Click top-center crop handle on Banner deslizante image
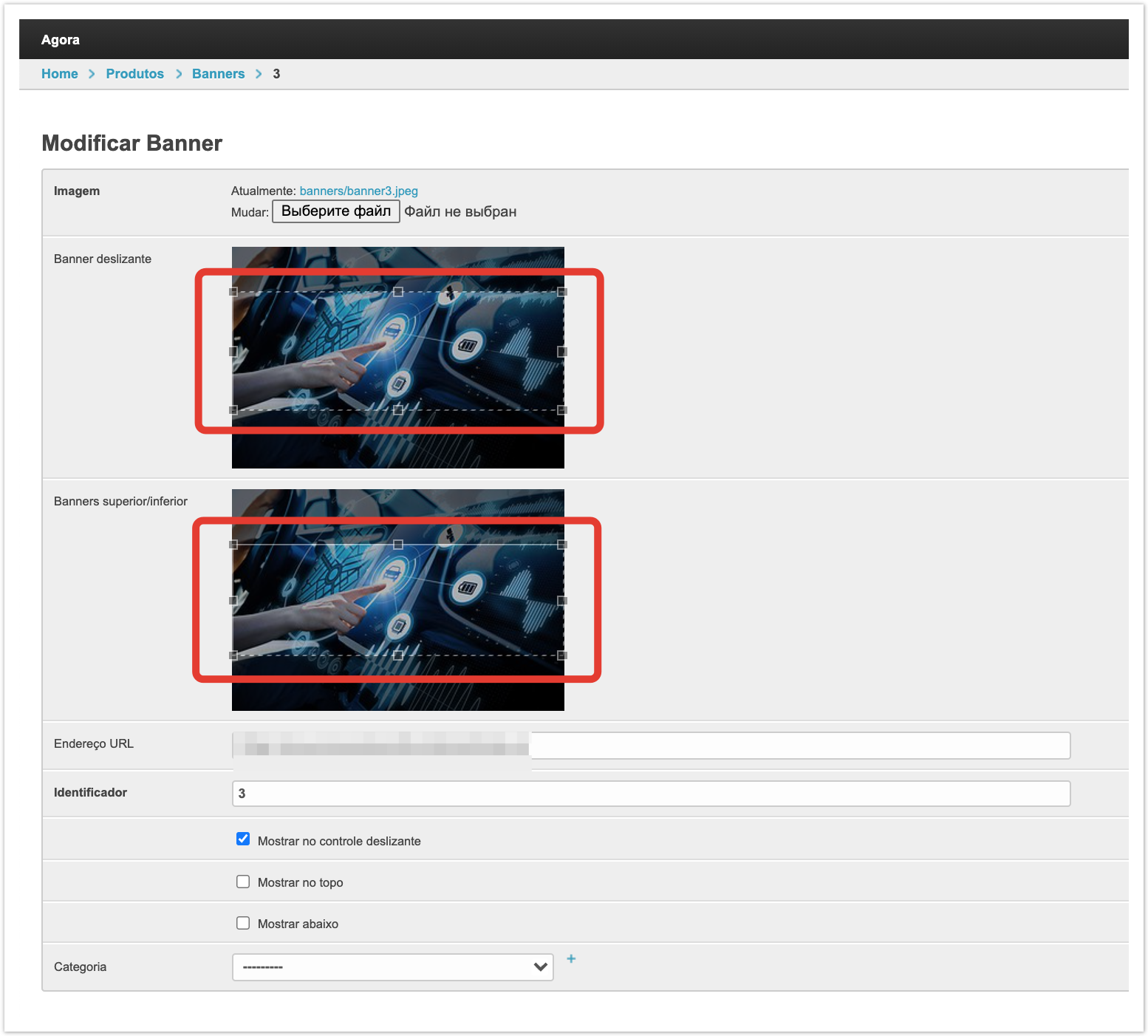The image size is (1148, 1036). 398,292
